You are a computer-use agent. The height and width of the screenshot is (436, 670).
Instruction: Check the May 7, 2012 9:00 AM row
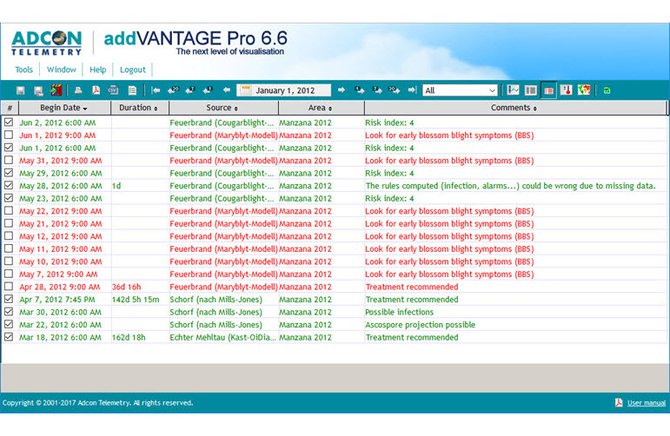coord(9,274)
